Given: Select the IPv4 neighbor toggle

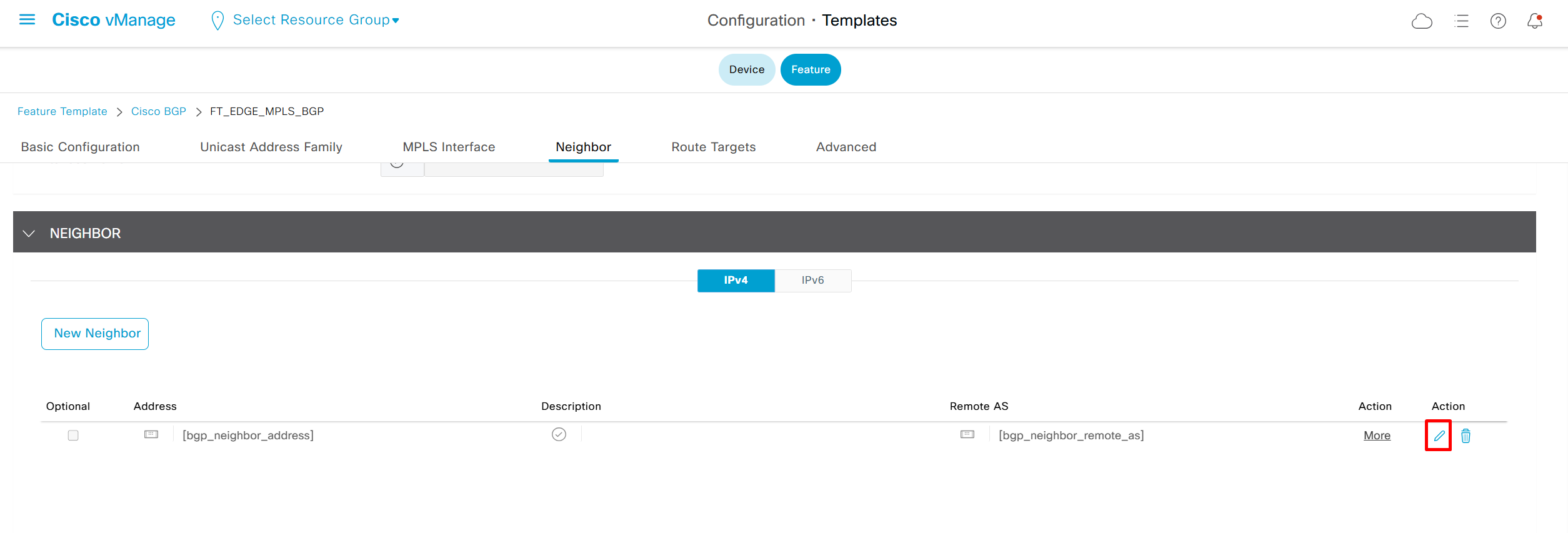Looking at the screenshot, I should [x=736, y=281].
